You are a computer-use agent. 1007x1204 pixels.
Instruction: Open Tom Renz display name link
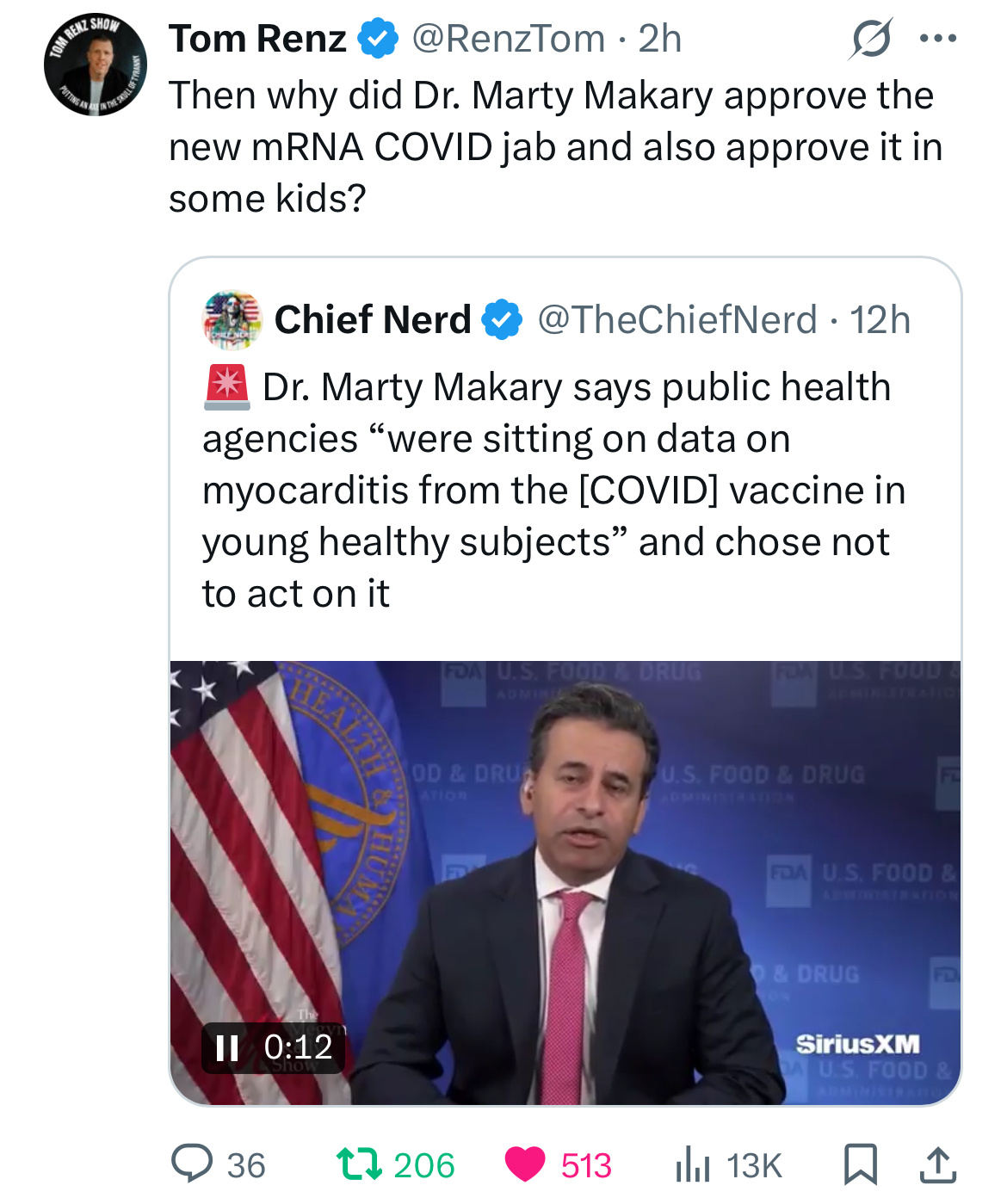[x=257, y=39]
